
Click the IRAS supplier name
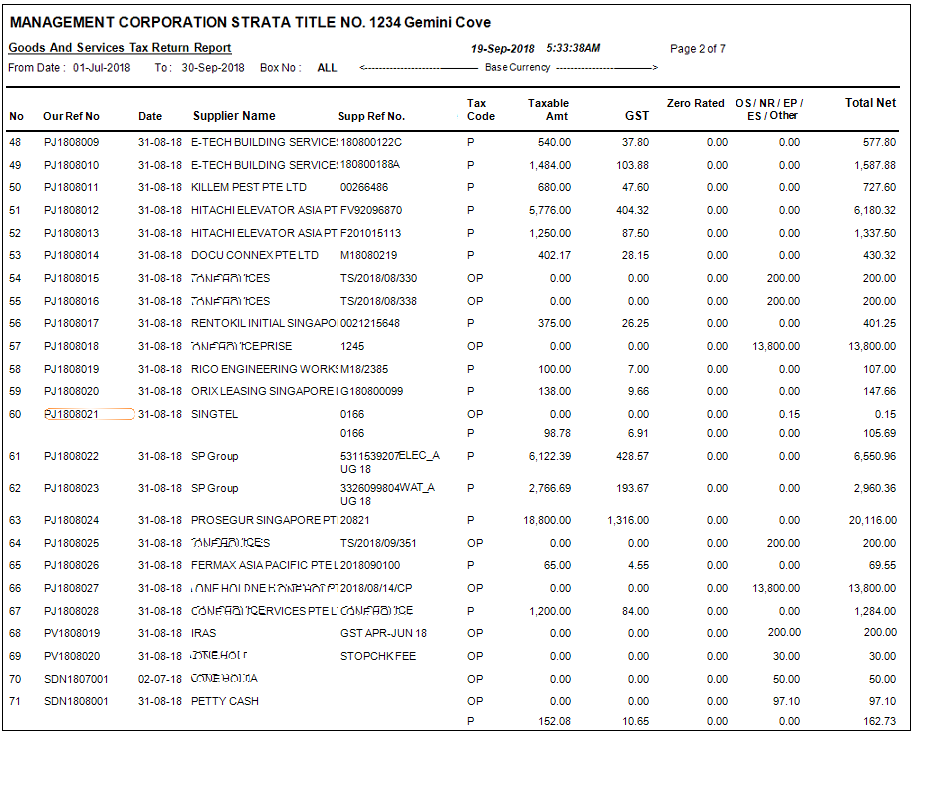204,633
